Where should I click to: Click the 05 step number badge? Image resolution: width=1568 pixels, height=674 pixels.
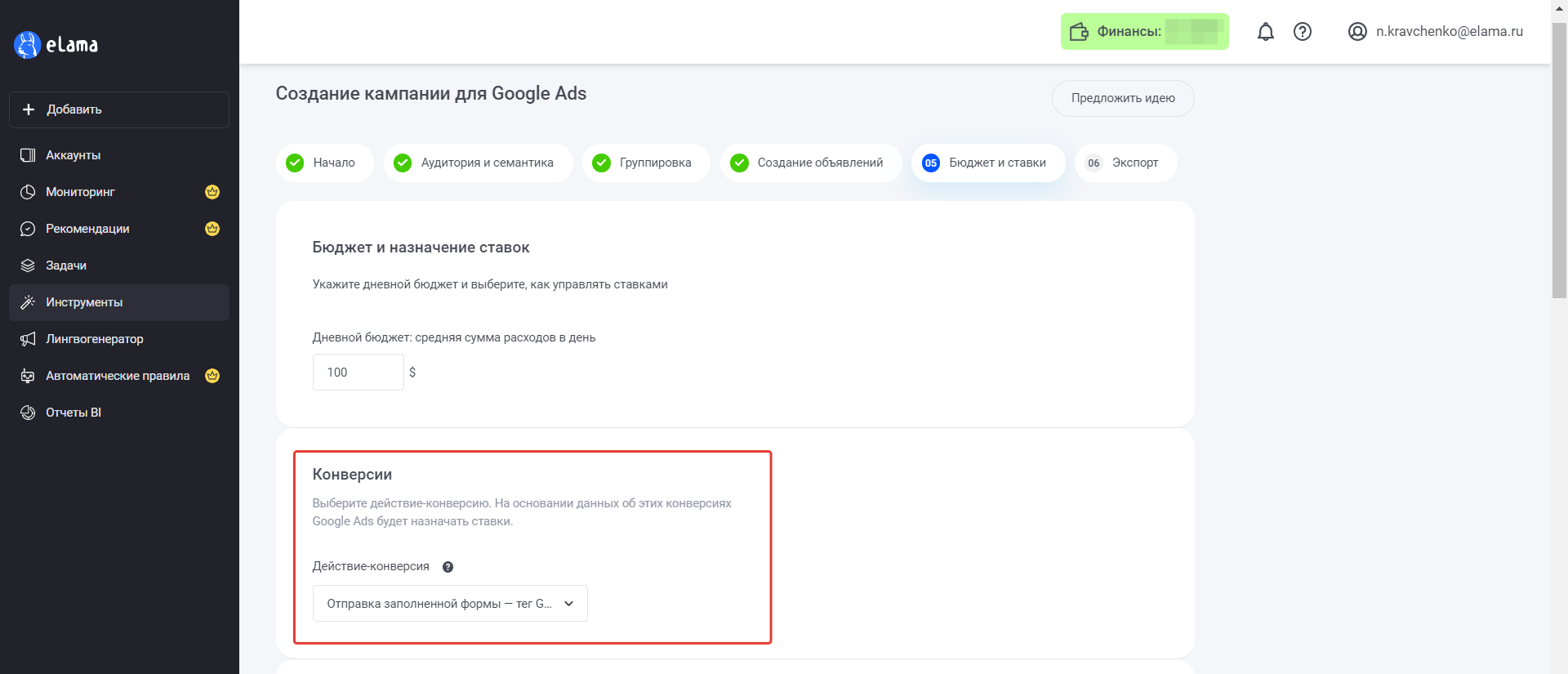(x=931, y=163)
